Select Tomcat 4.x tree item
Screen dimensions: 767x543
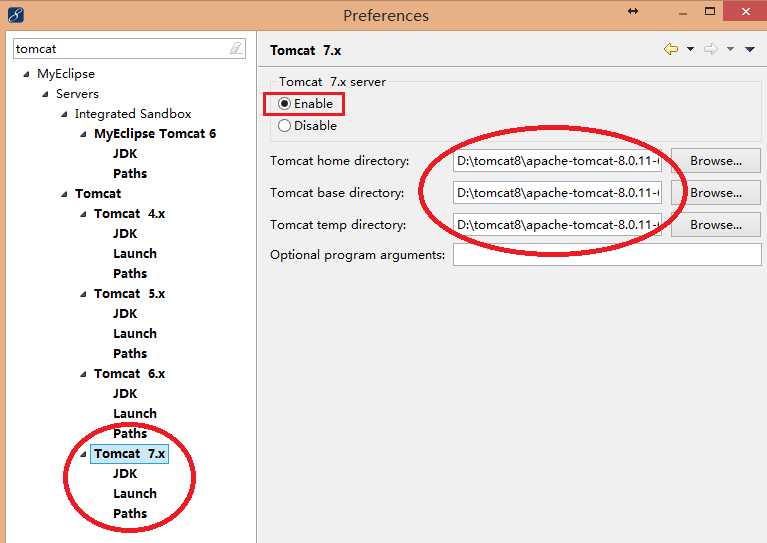(x=130, y=214)
